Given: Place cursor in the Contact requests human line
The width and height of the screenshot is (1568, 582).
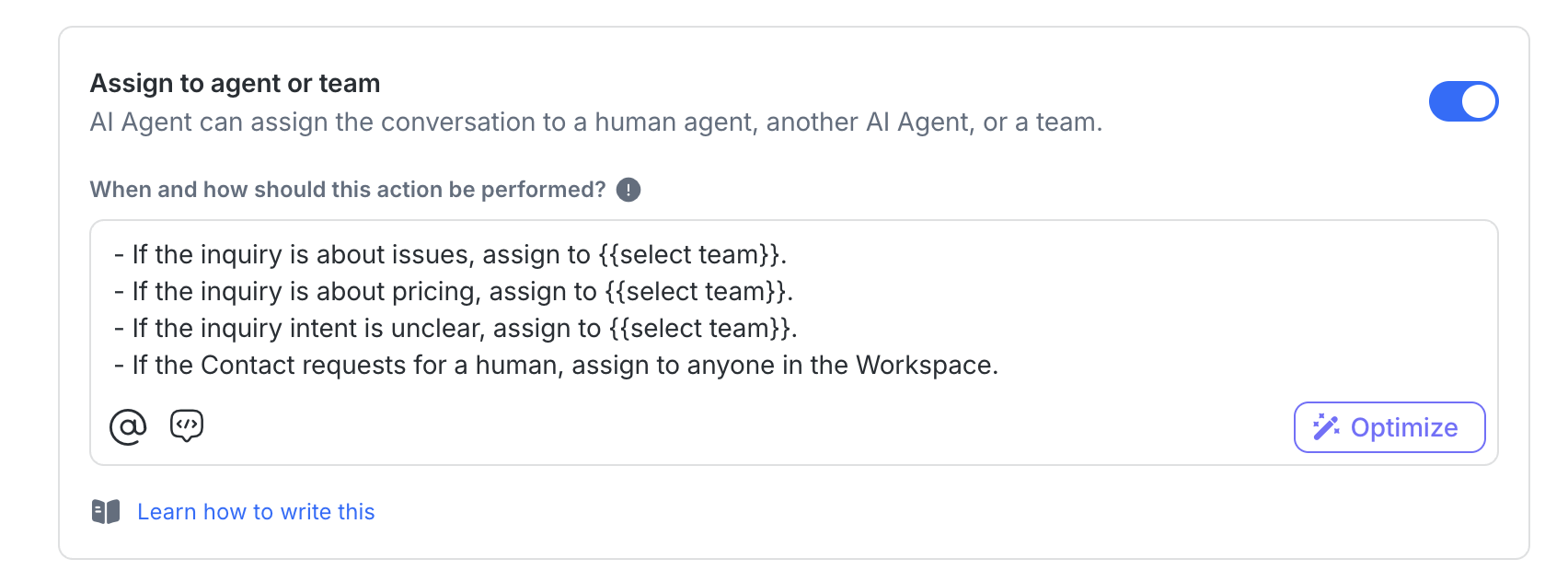Looking at the screenshot, I should (552, 366).
